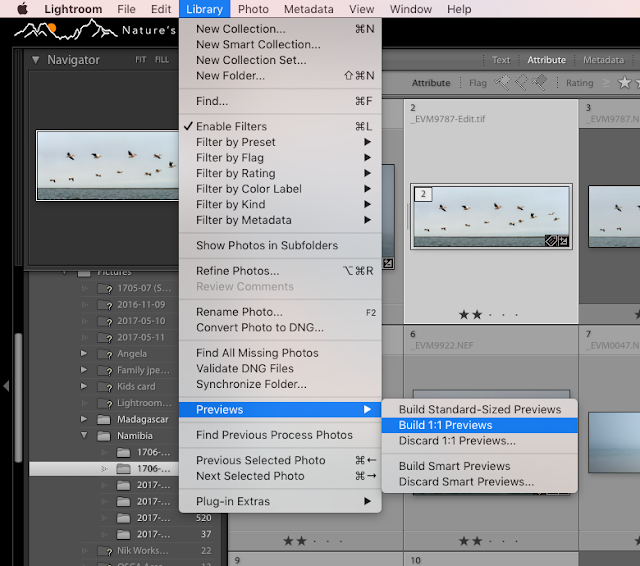The width and height of the screenshot is (640, 566).
Task: Switch to Metadata filter bar tab
Action: click(603, 60)
